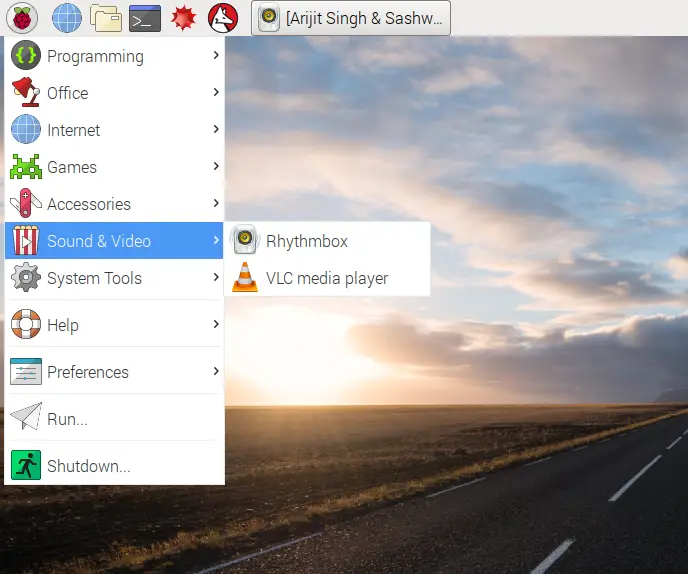Expand the Office submenu arrow
The image size is (688, 574).
tap(215, 92)
